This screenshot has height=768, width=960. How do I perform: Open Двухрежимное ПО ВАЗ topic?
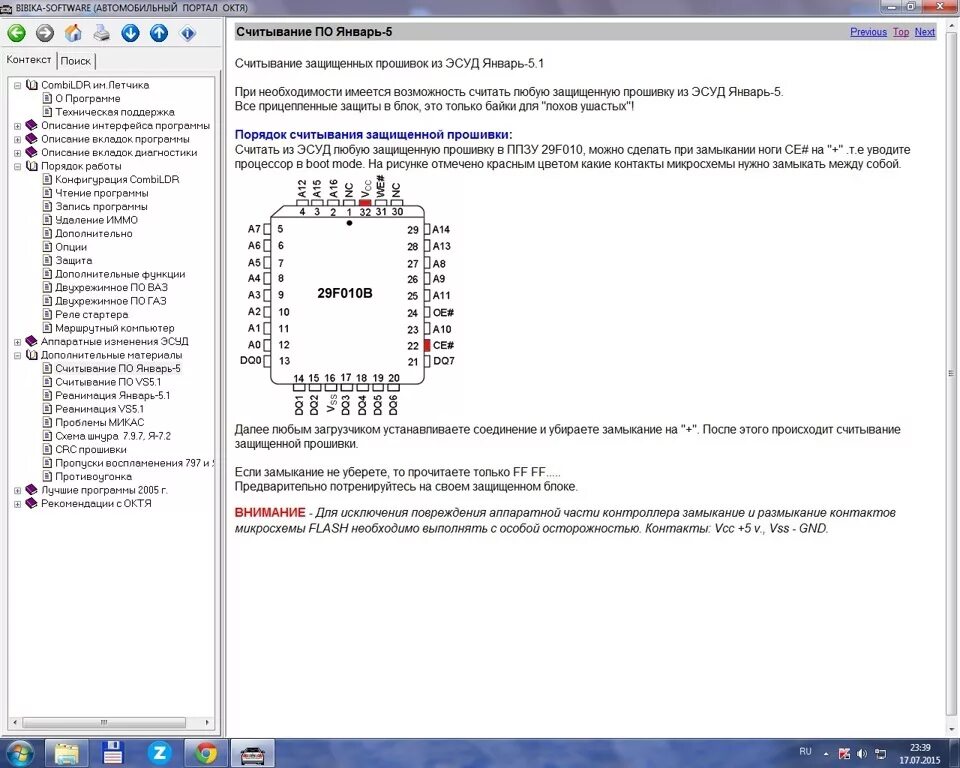click(111, 287)
